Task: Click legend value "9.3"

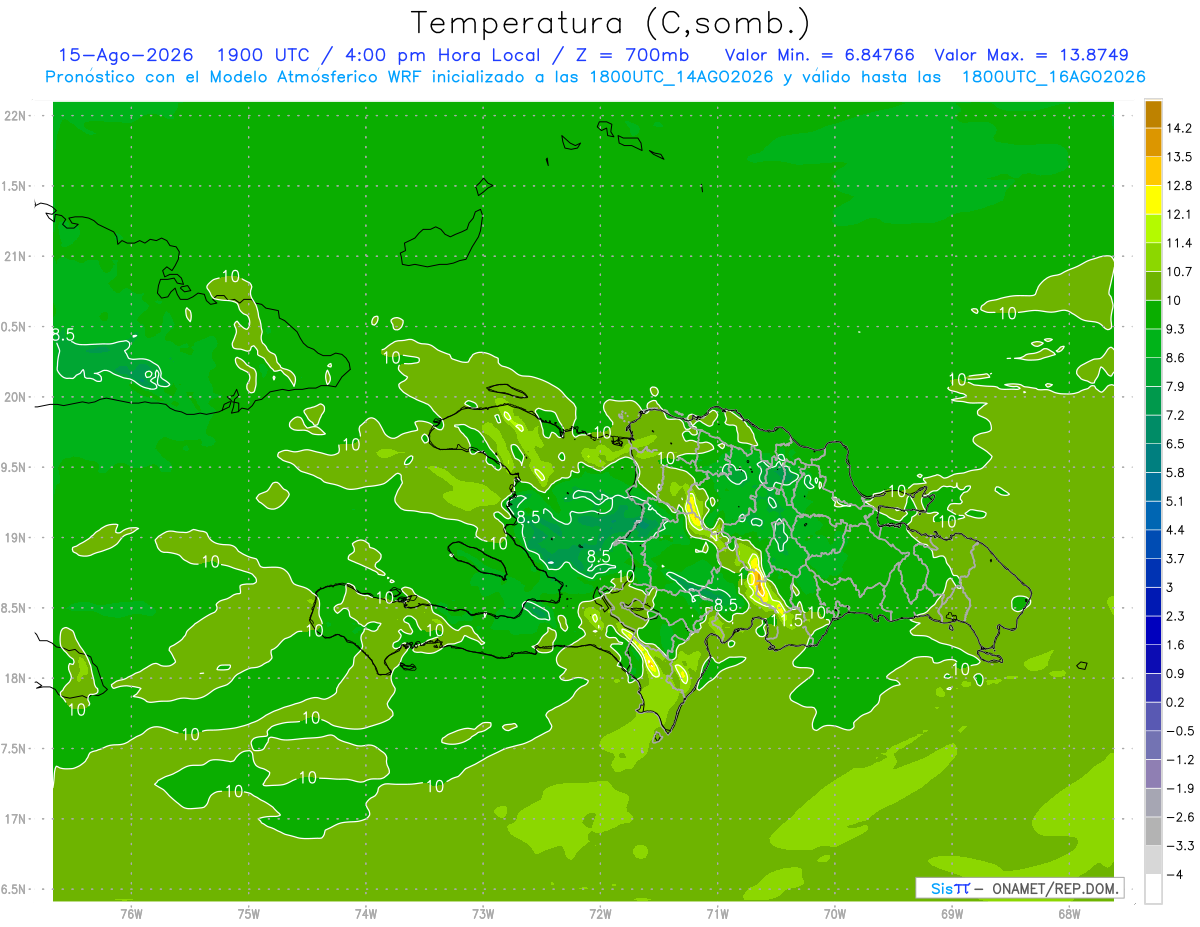Action: [x=1176, y=329]
